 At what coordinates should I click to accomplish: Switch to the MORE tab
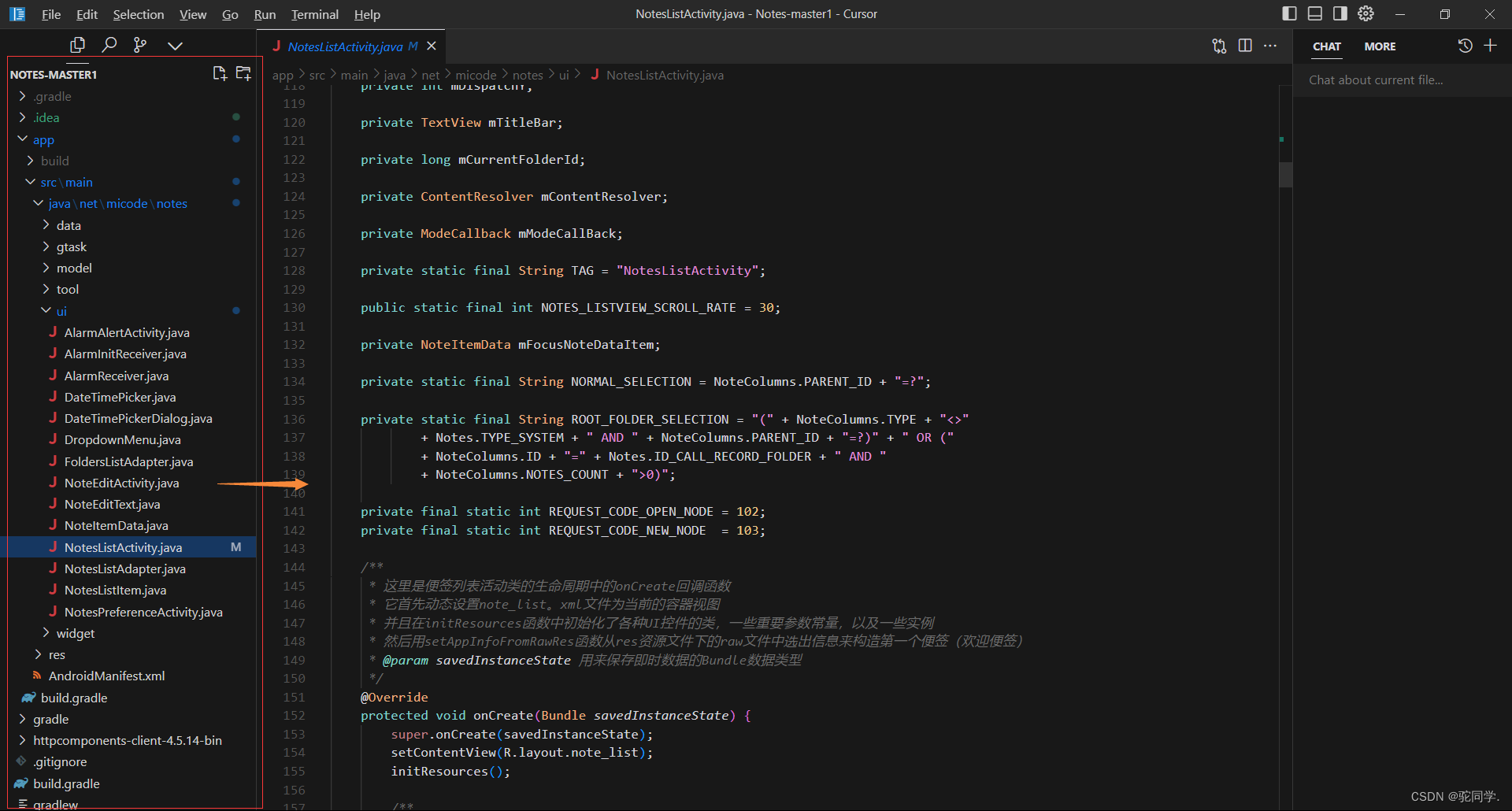(x=1380, y=46)
